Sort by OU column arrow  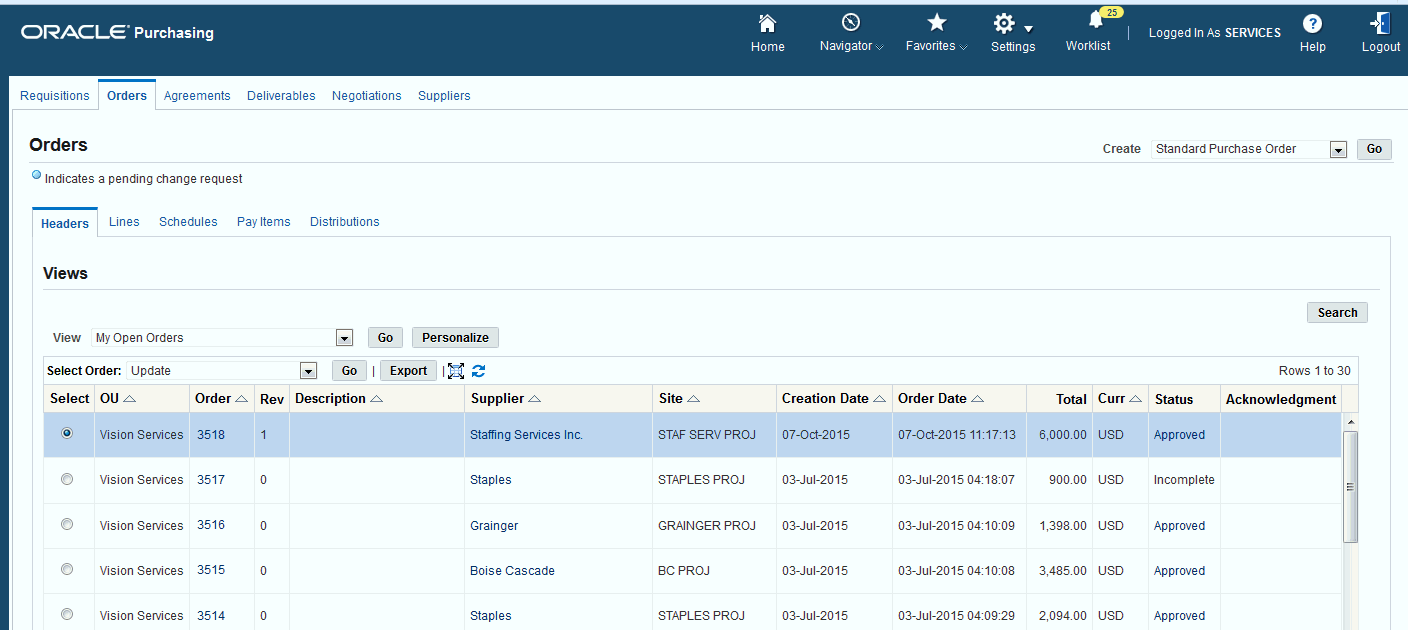tap(129, 399)
